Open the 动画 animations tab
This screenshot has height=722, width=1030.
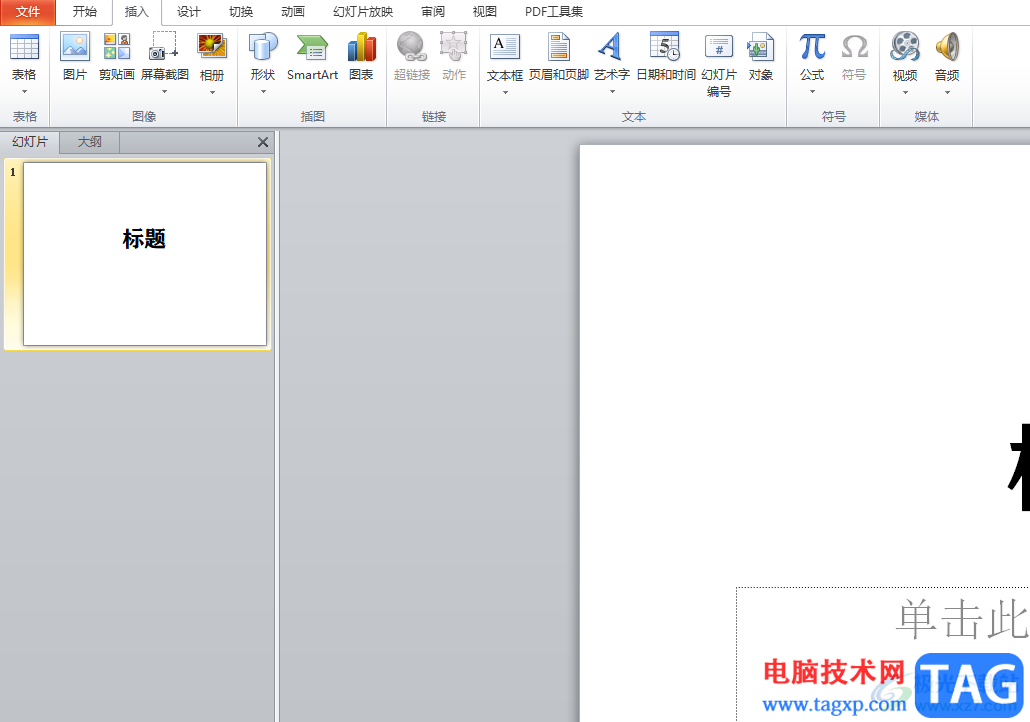[292, 12]
